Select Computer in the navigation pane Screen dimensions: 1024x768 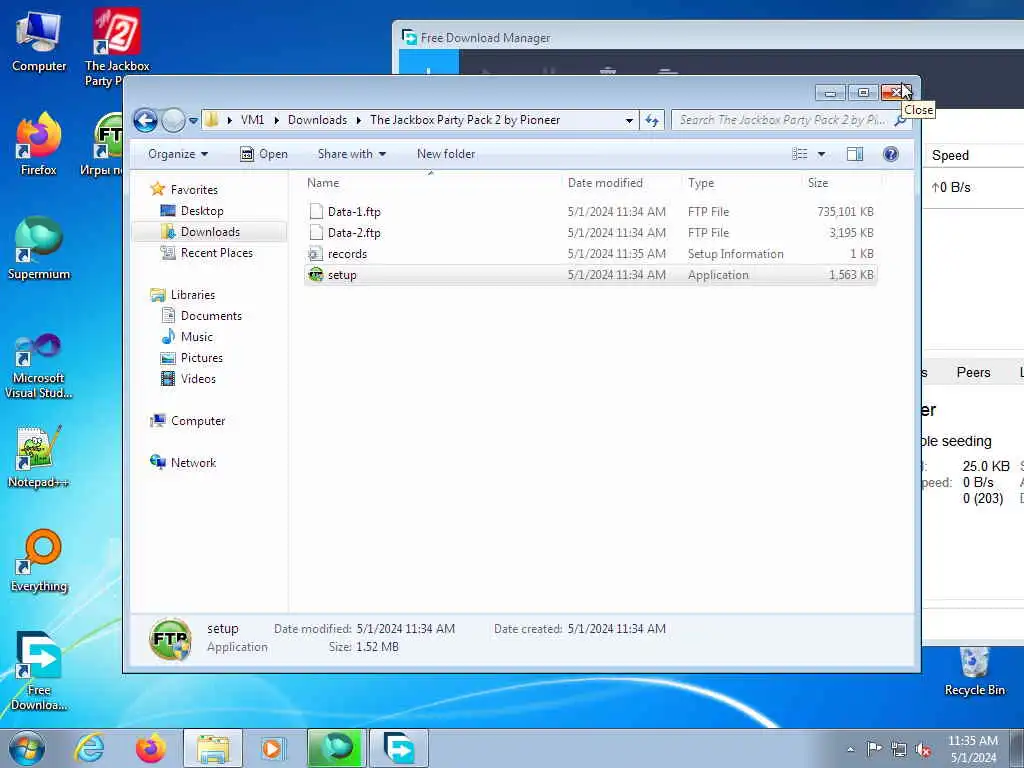pyautogui.click(x=197, y=421)
